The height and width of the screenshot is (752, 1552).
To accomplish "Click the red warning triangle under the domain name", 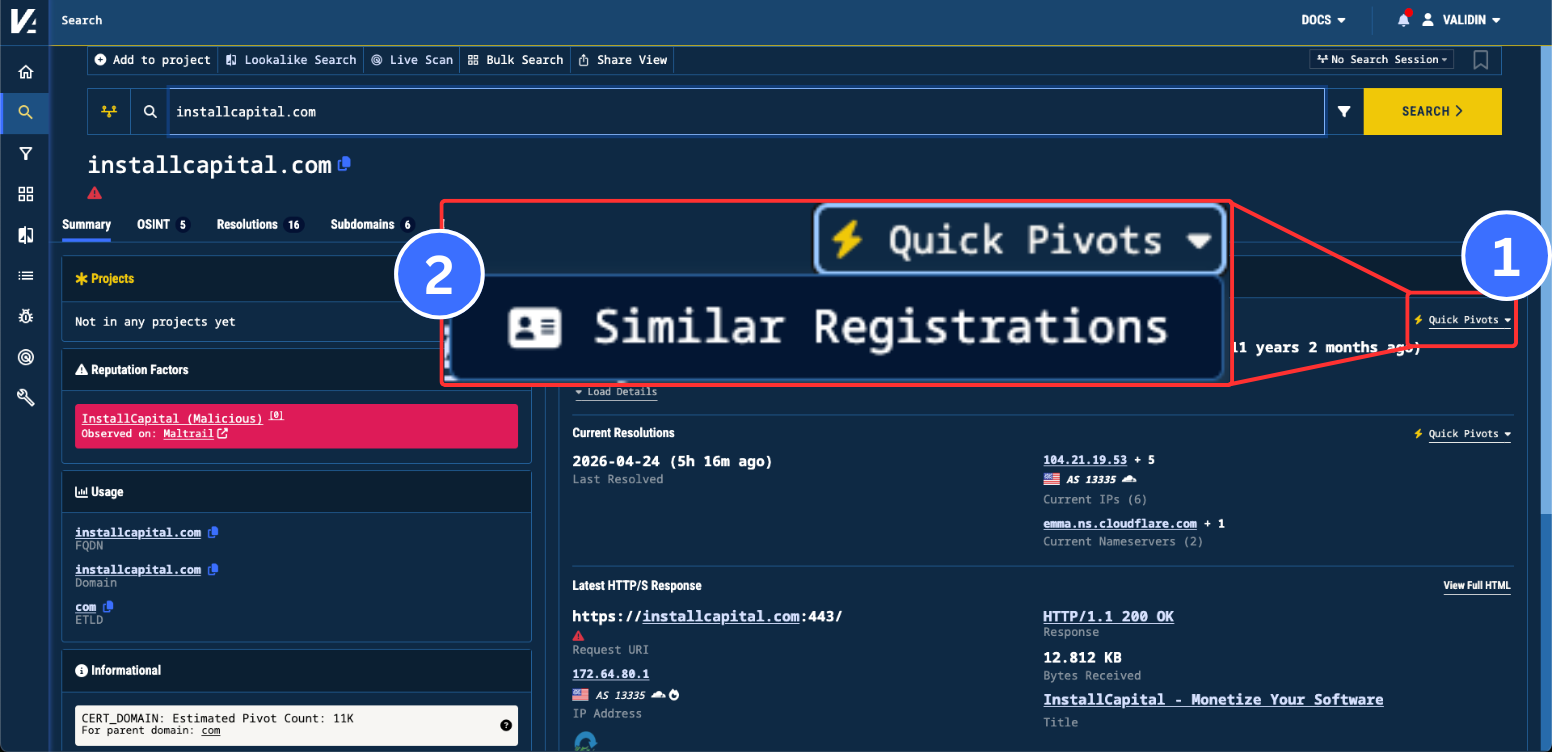I will [x=94, y=193].
